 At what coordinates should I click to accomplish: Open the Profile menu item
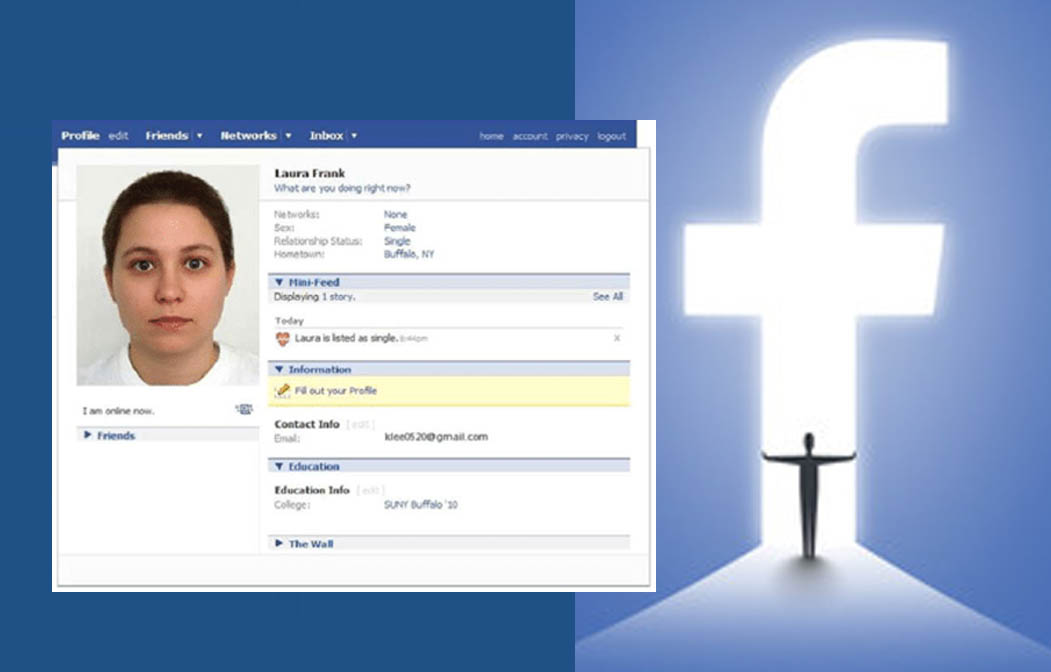(x=80, y=135)
